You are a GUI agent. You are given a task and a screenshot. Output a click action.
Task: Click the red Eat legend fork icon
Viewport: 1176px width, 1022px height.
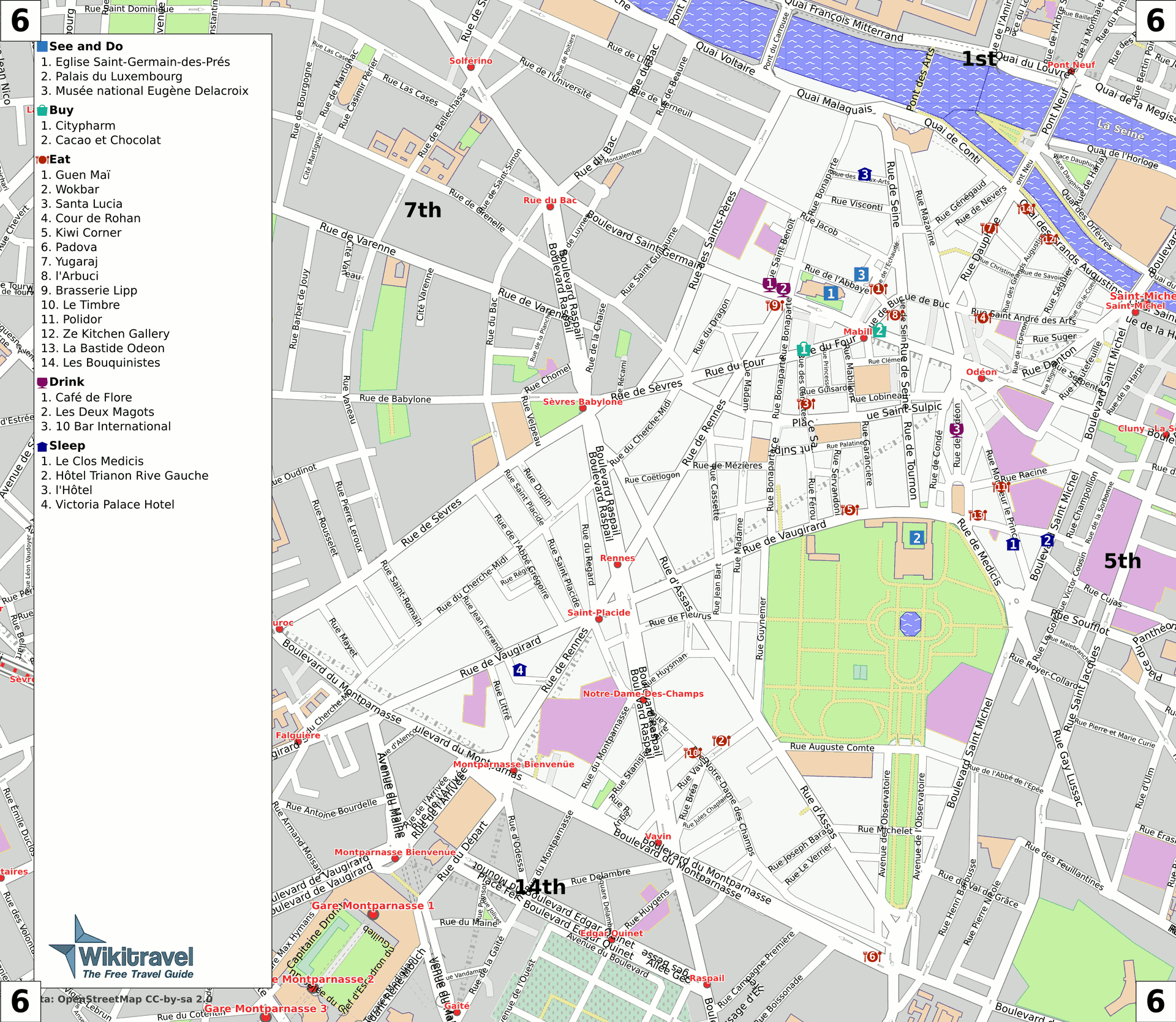pos(42,160)
